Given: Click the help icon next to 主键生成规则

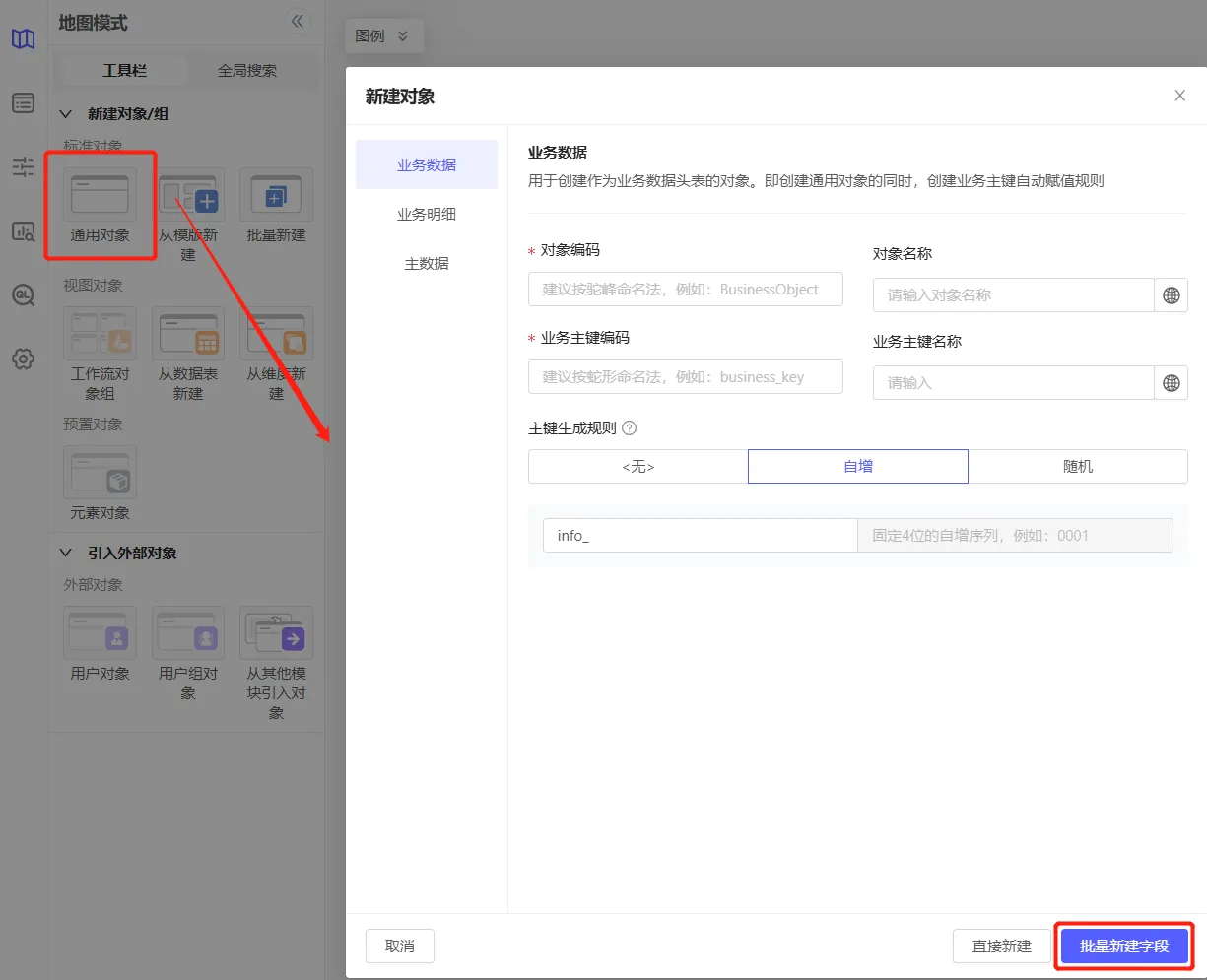Looking at the screenshot, I should 630,428.
